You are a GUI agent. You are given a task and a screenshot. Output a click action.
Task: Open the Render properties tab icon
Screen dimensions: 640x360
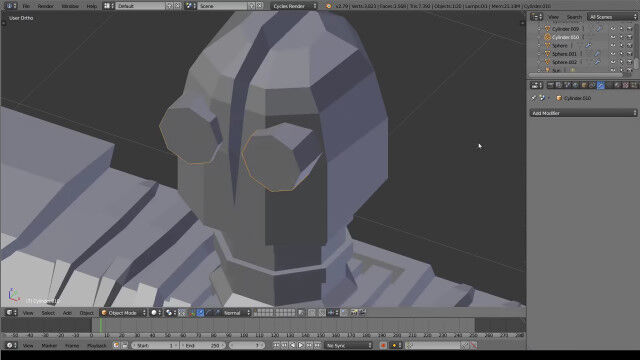[551, 85]
